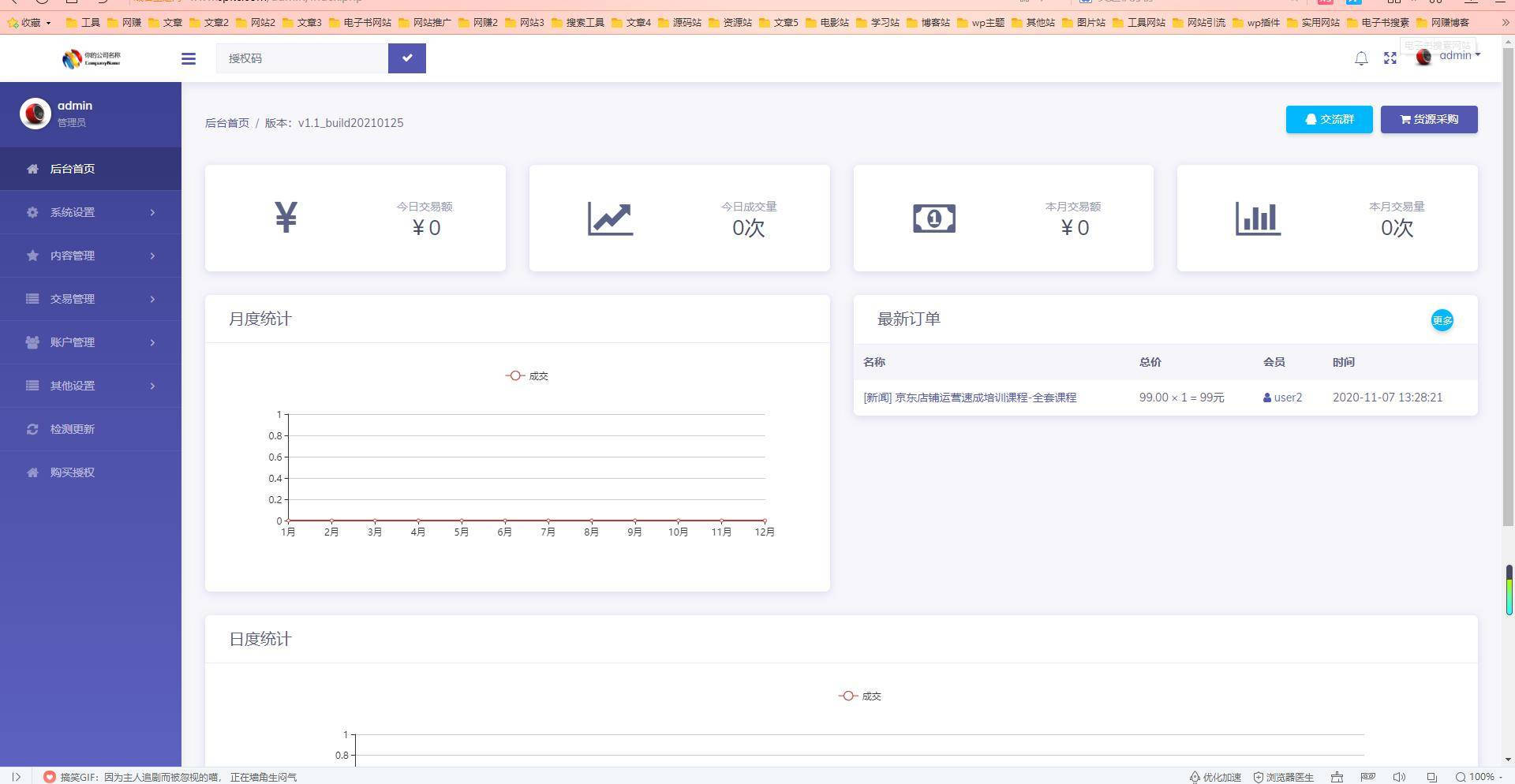
Task: Click the company logo in header
Action: (92, 58)
